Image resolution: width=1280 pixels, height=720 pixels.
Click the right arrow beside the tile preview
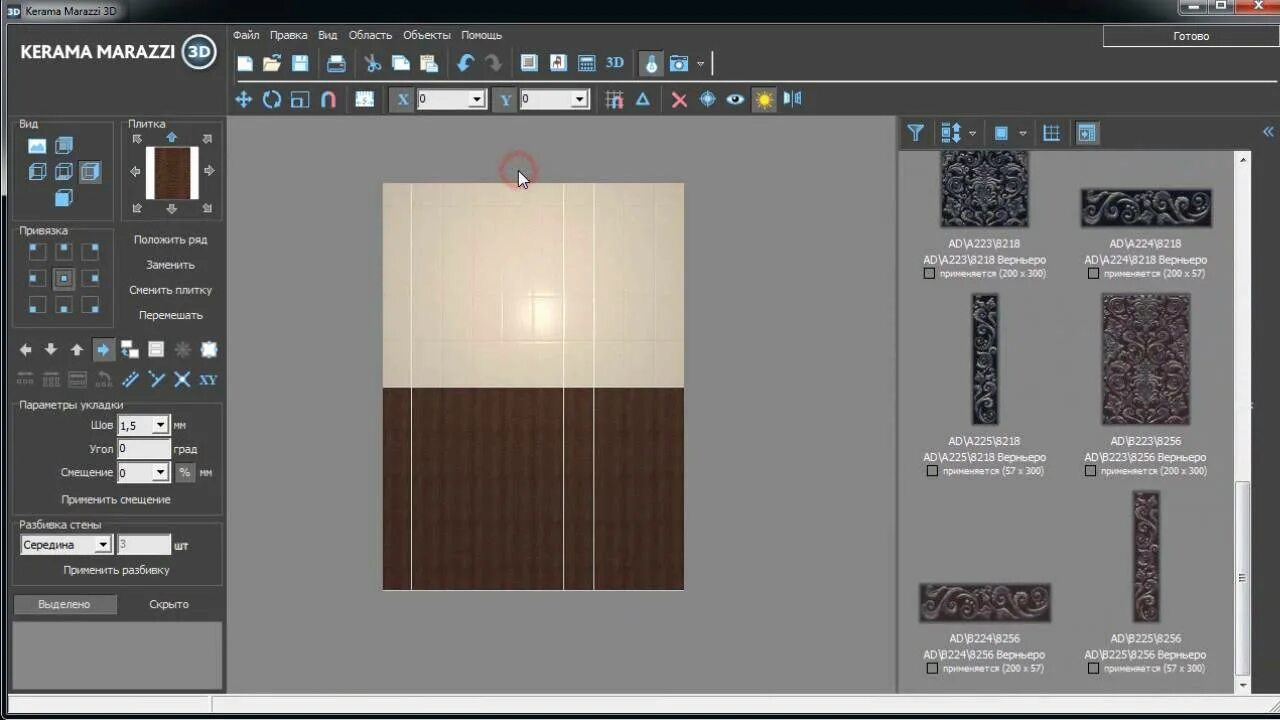[209, 171]
